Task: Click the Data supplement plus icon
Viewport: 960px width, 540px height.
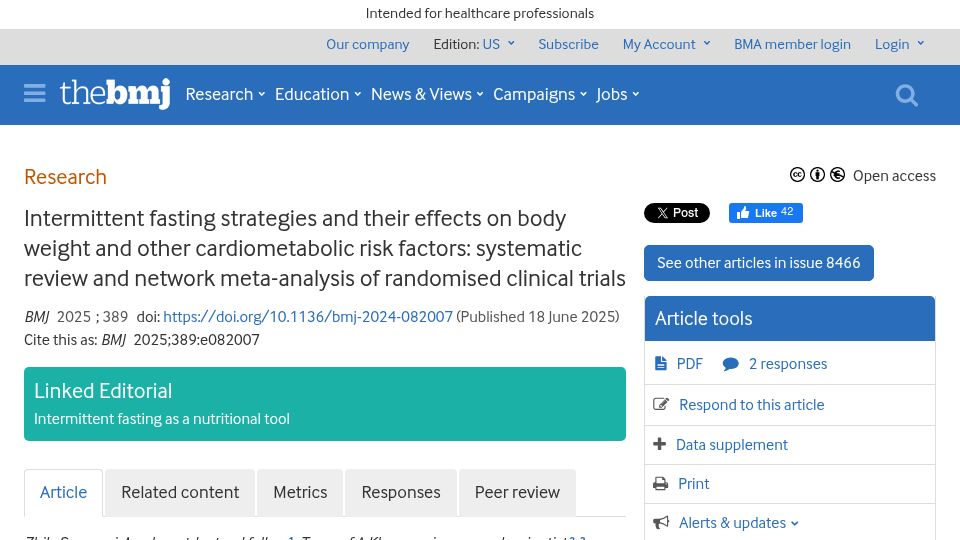Action: (x=659, y=444)
